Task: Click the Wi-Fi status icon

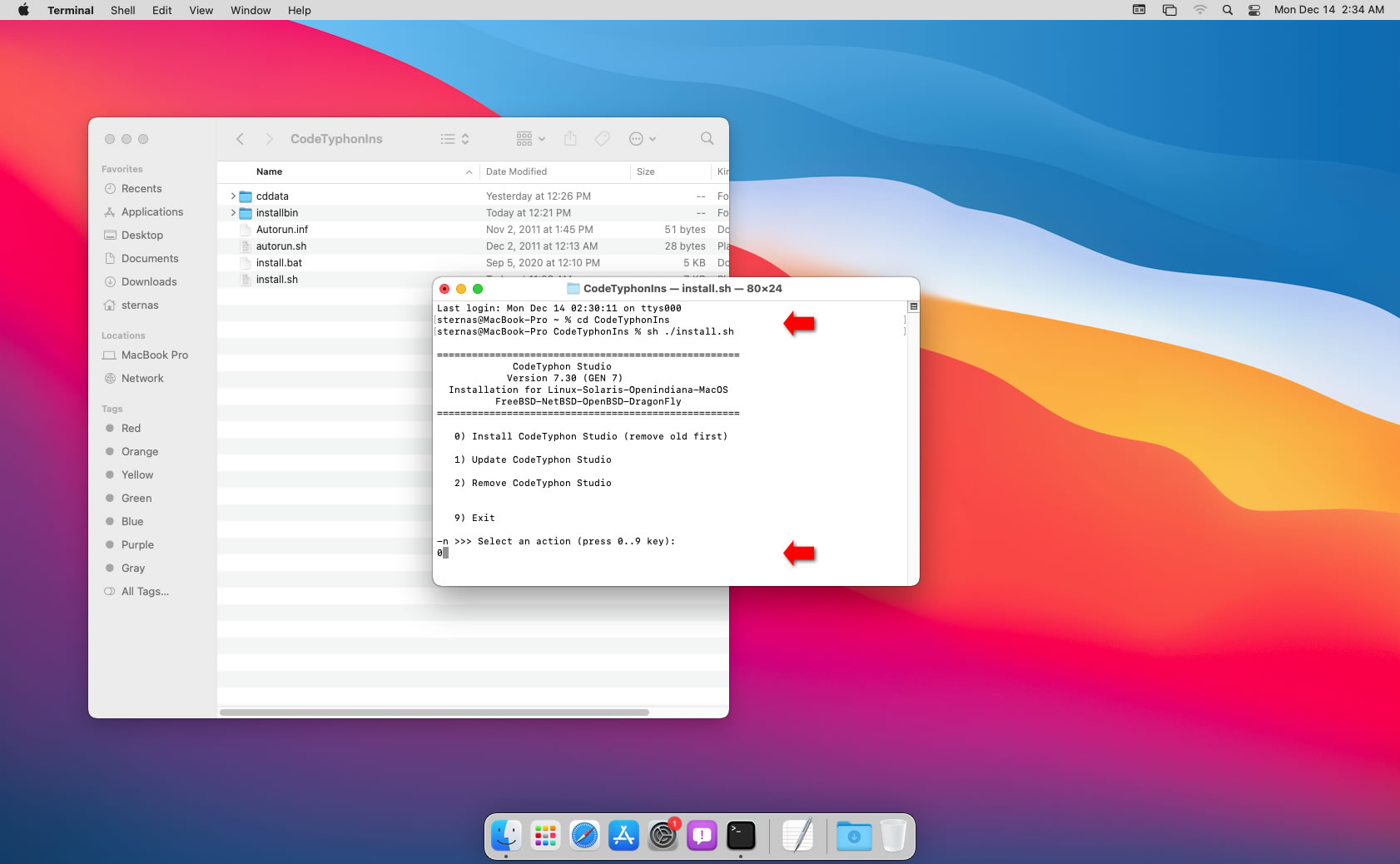Action: 1199,10
